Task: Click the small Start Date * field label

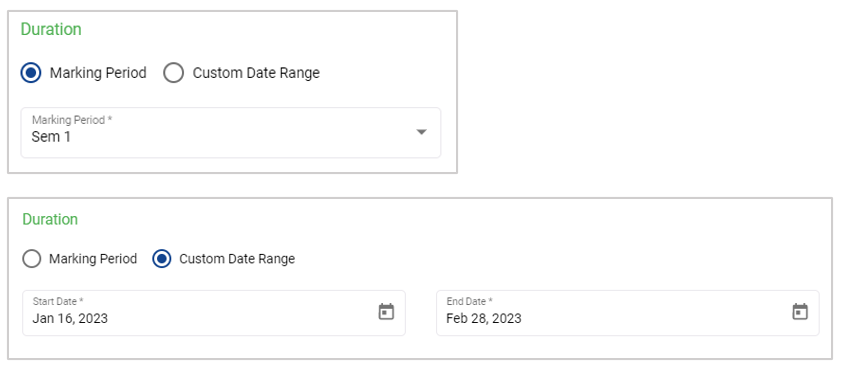Action: 58,301
